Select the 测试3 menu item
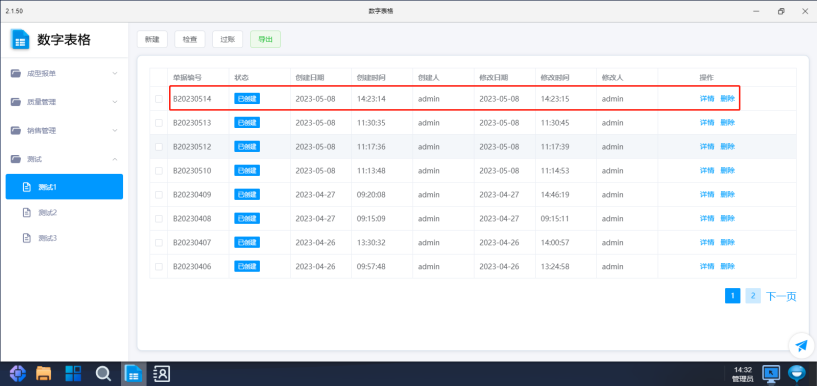 (64, 238)
